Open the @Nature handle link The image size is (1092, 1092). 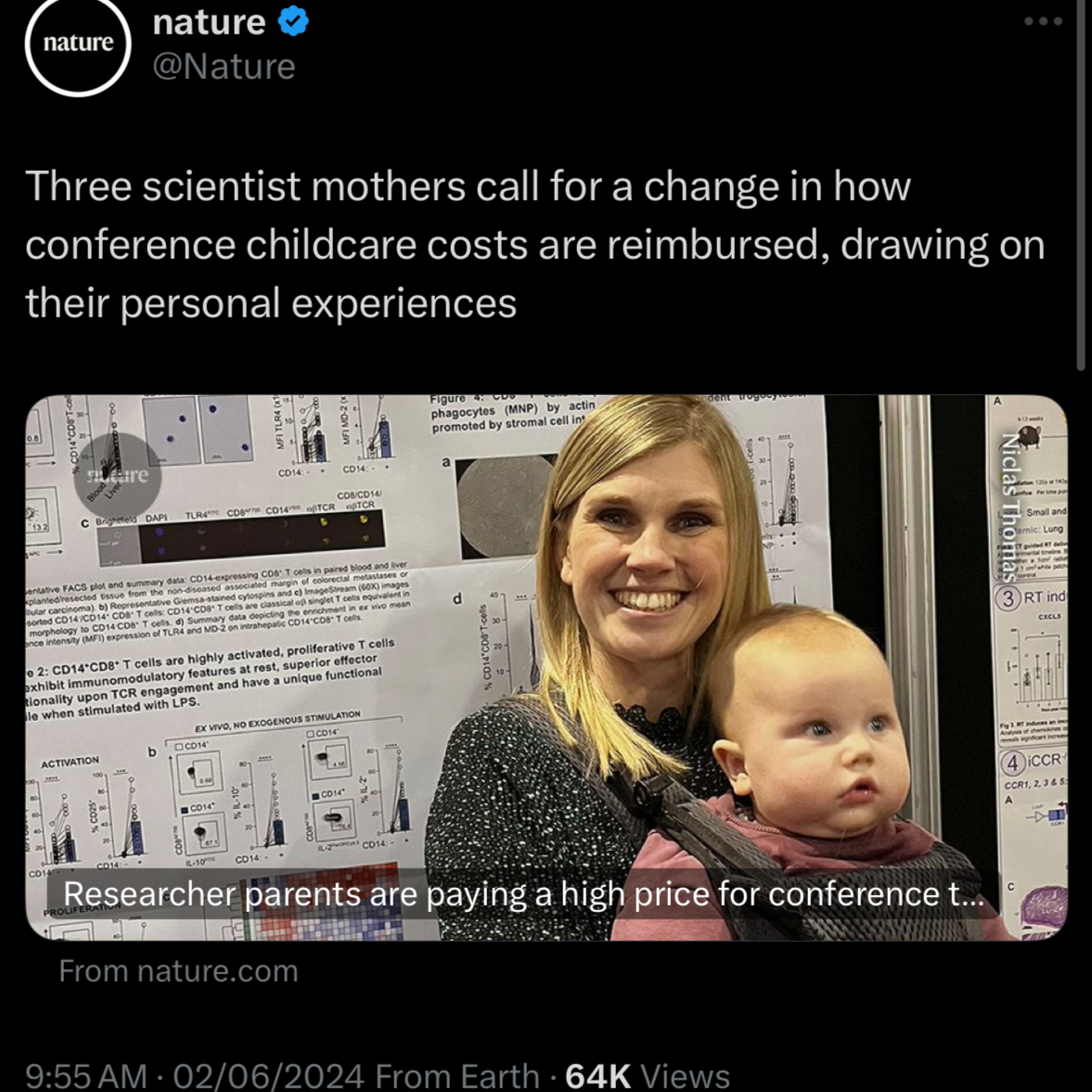click(224, 67)
